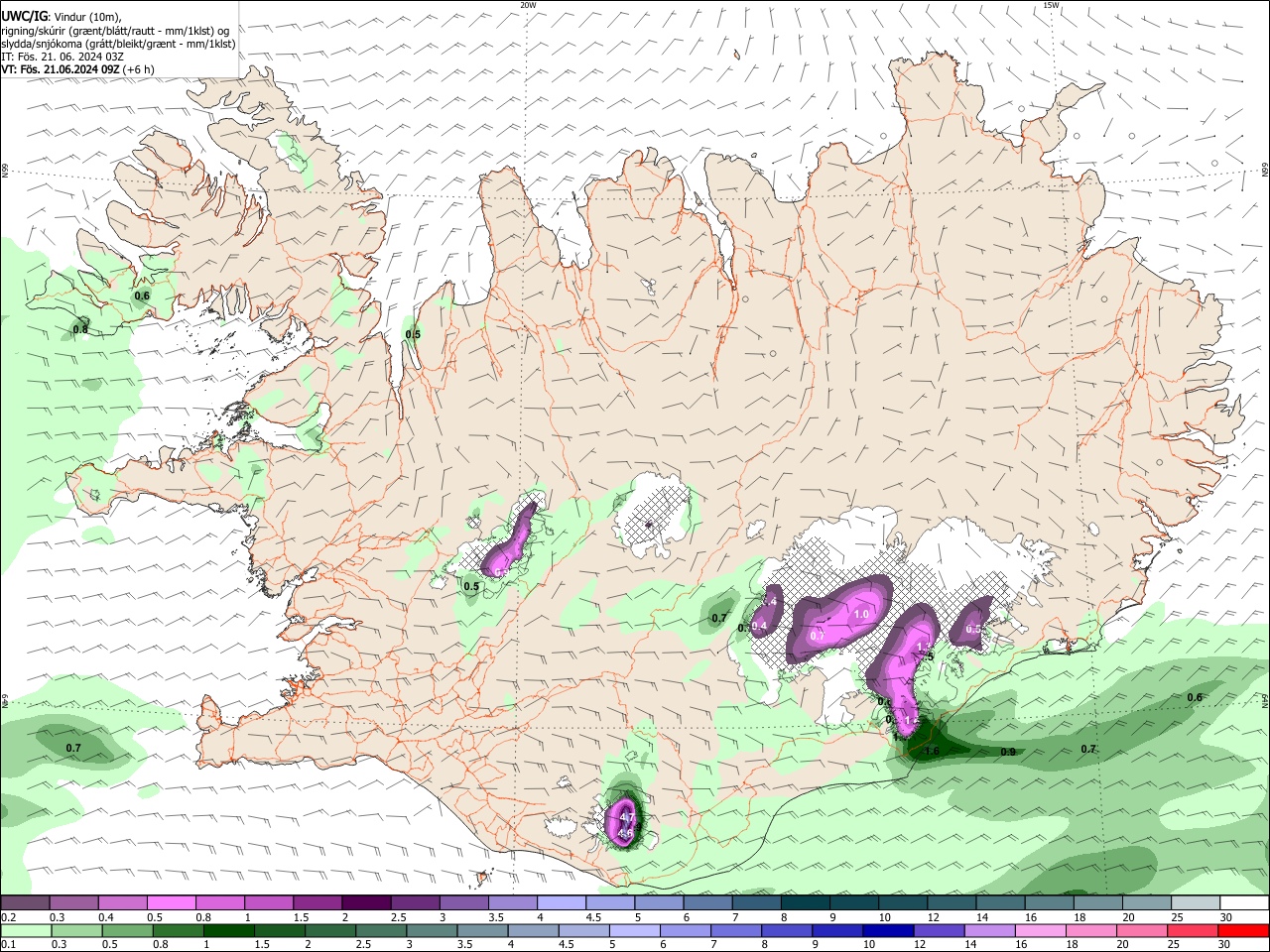Click the snow legend swatch labeled 4
The image size is (1270, 952).
point(562,903)
